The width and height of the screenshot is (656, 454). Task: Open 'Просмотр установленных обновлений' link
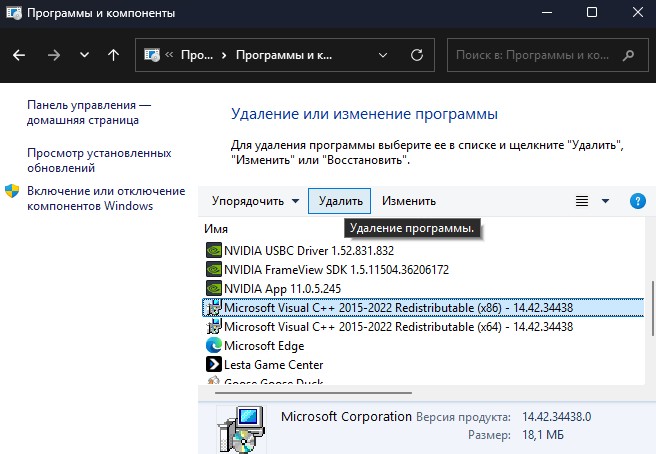99,160
